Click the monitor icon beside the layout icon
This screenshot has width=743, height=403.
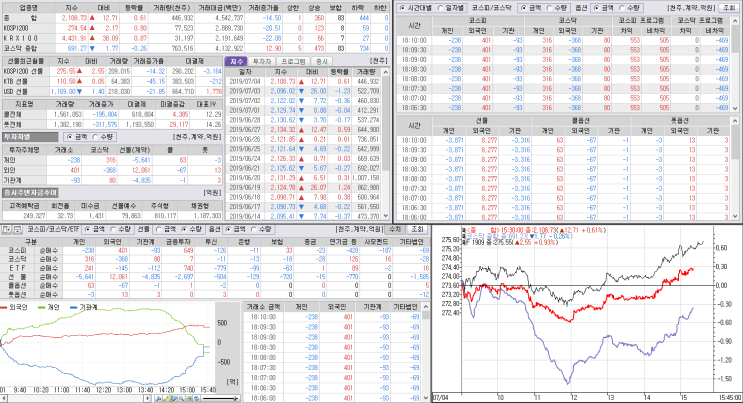pos(17,229)
